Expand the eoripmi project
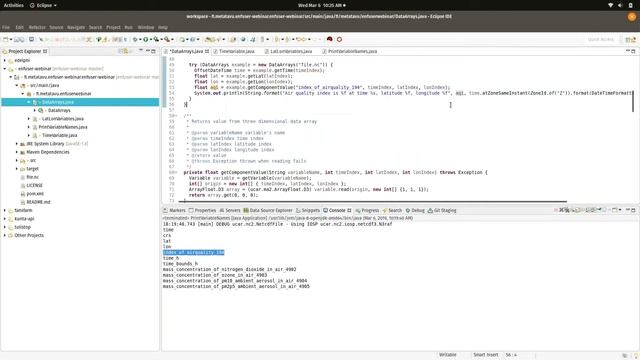This screenshot has height=360, width=640. coord(5,60)
